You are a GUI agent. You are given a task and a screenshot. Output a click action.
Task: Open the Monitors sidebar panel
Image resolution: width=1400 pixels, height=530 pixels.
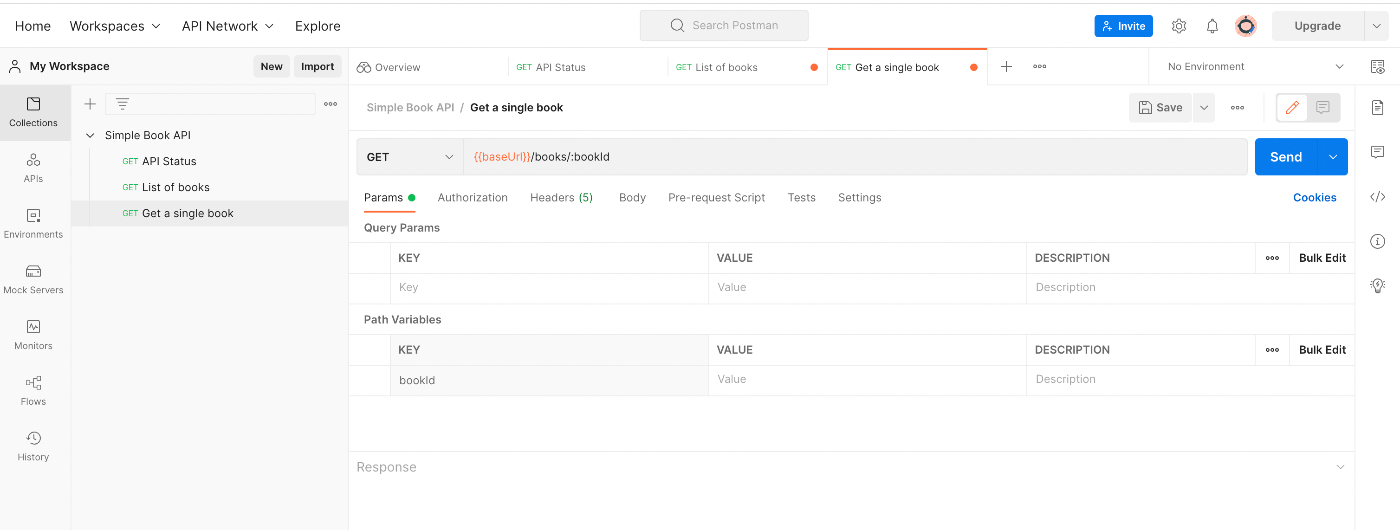coord(34,335)
